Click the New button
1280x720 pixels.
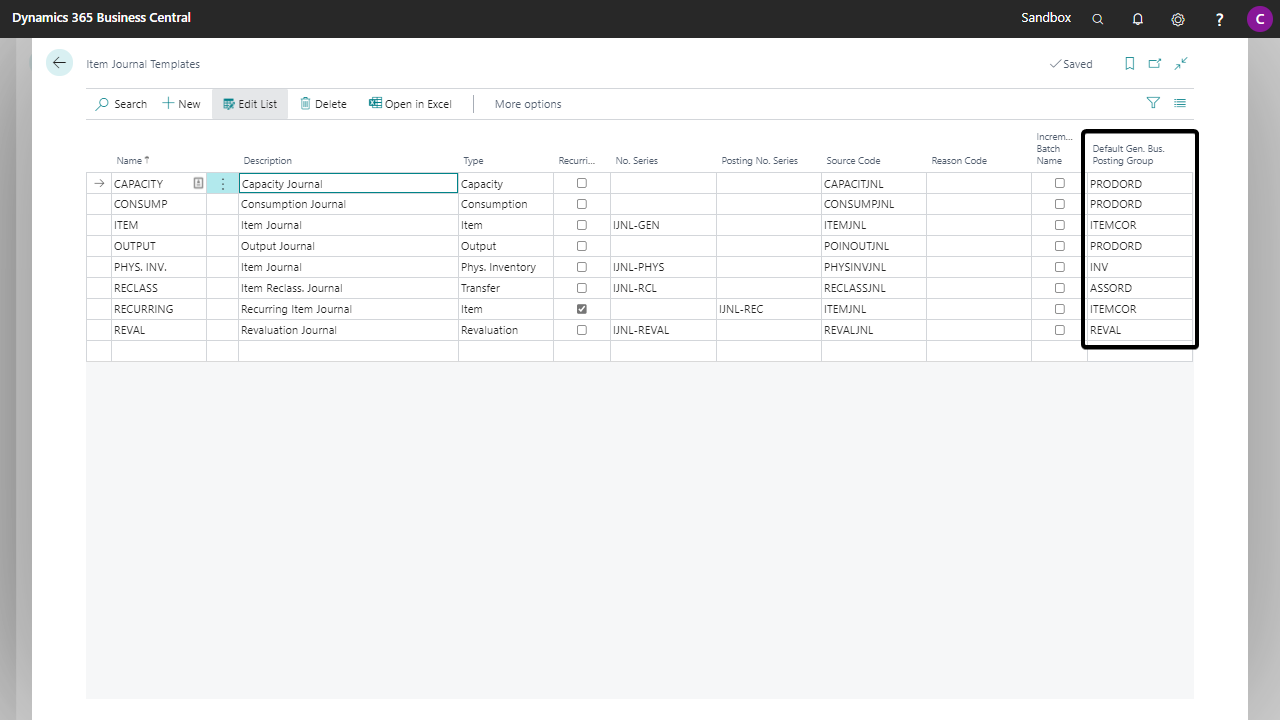point(181,104)
